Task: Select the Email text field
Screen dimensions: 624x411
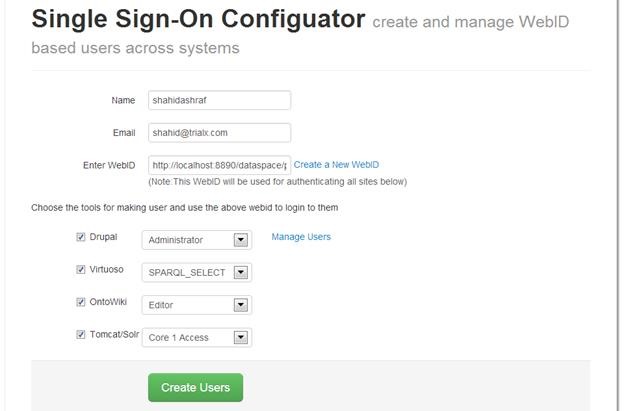Action: [219, 133]
